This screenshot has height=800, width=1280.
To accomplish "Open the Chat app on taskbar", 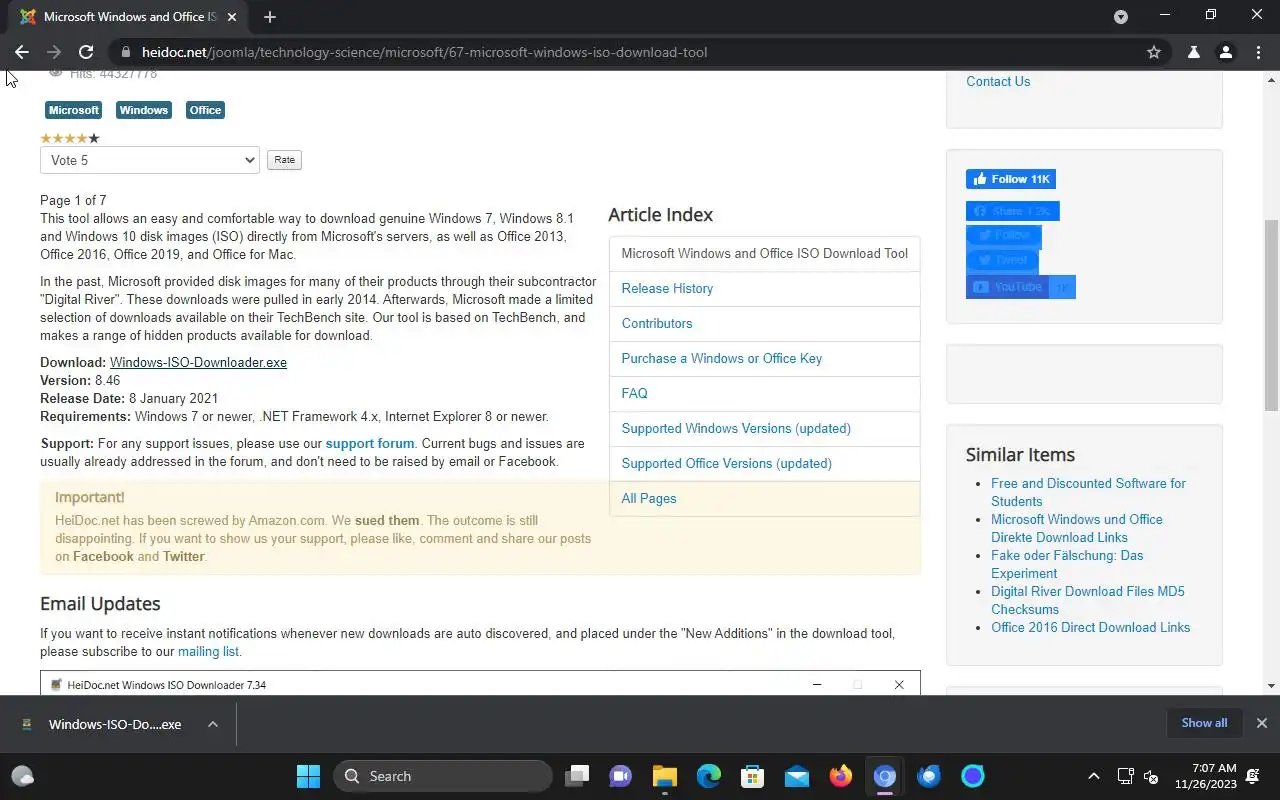I will [621, 776].
